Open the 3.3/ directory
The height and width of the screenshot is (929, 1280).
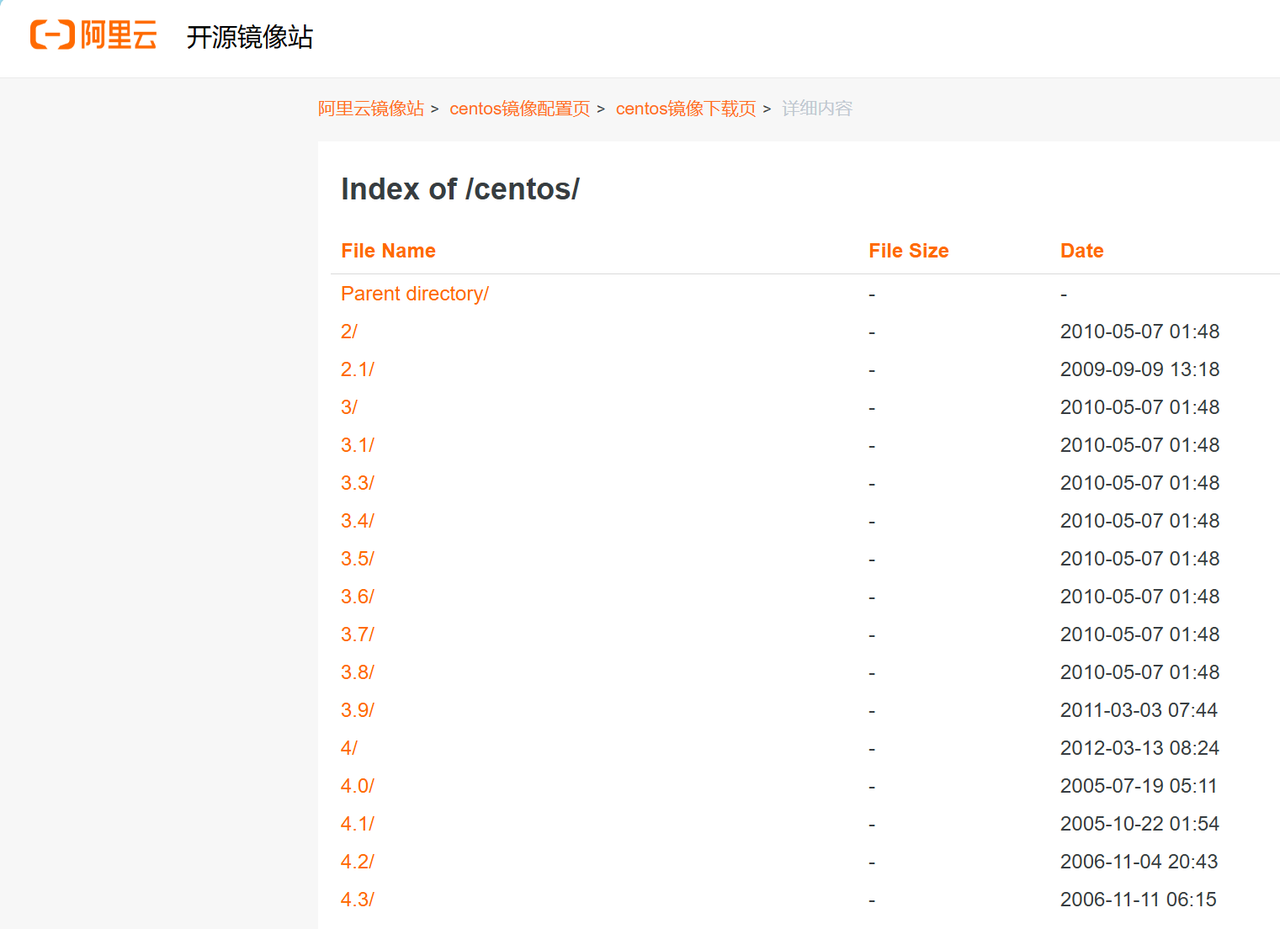point(358,483)
